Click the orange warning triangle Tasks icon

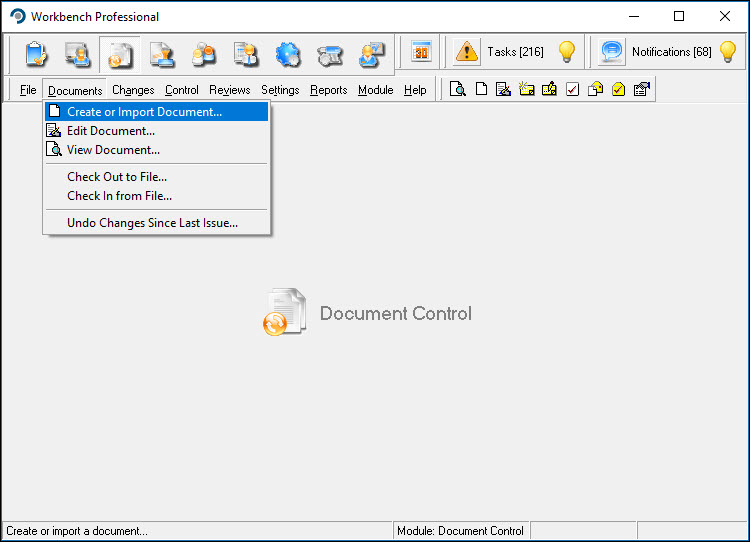coord(467,51)
